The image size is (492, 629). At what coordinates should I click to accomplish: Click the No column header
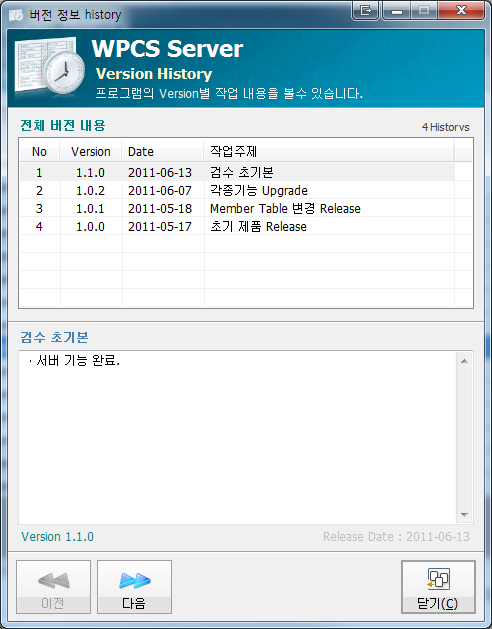[39, 151]
